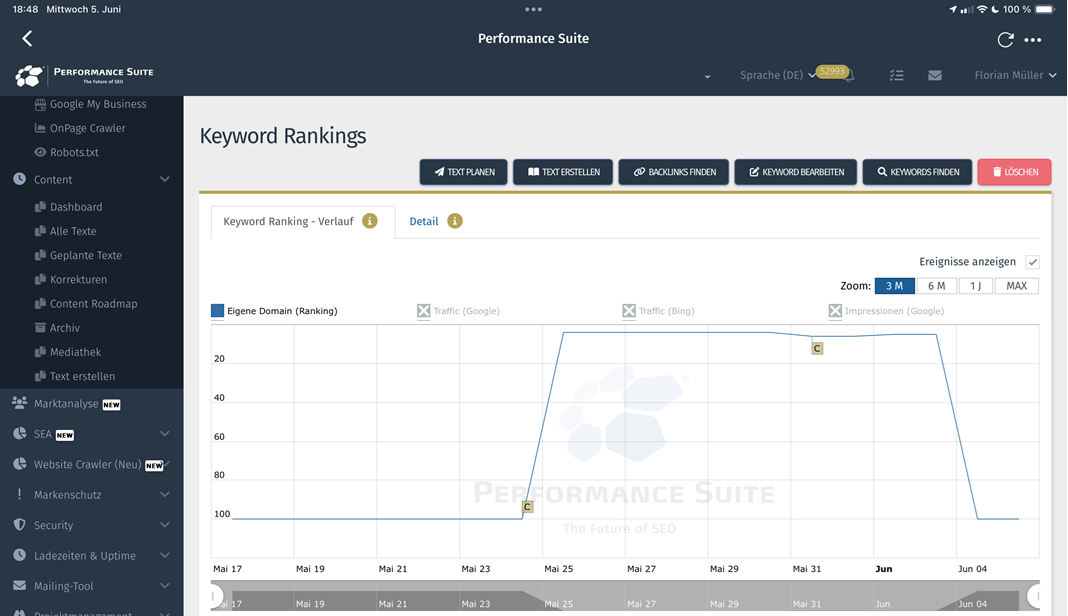Show info icon next to Detail tab
The image size is (1068, 616).
(x=454, y=221)
